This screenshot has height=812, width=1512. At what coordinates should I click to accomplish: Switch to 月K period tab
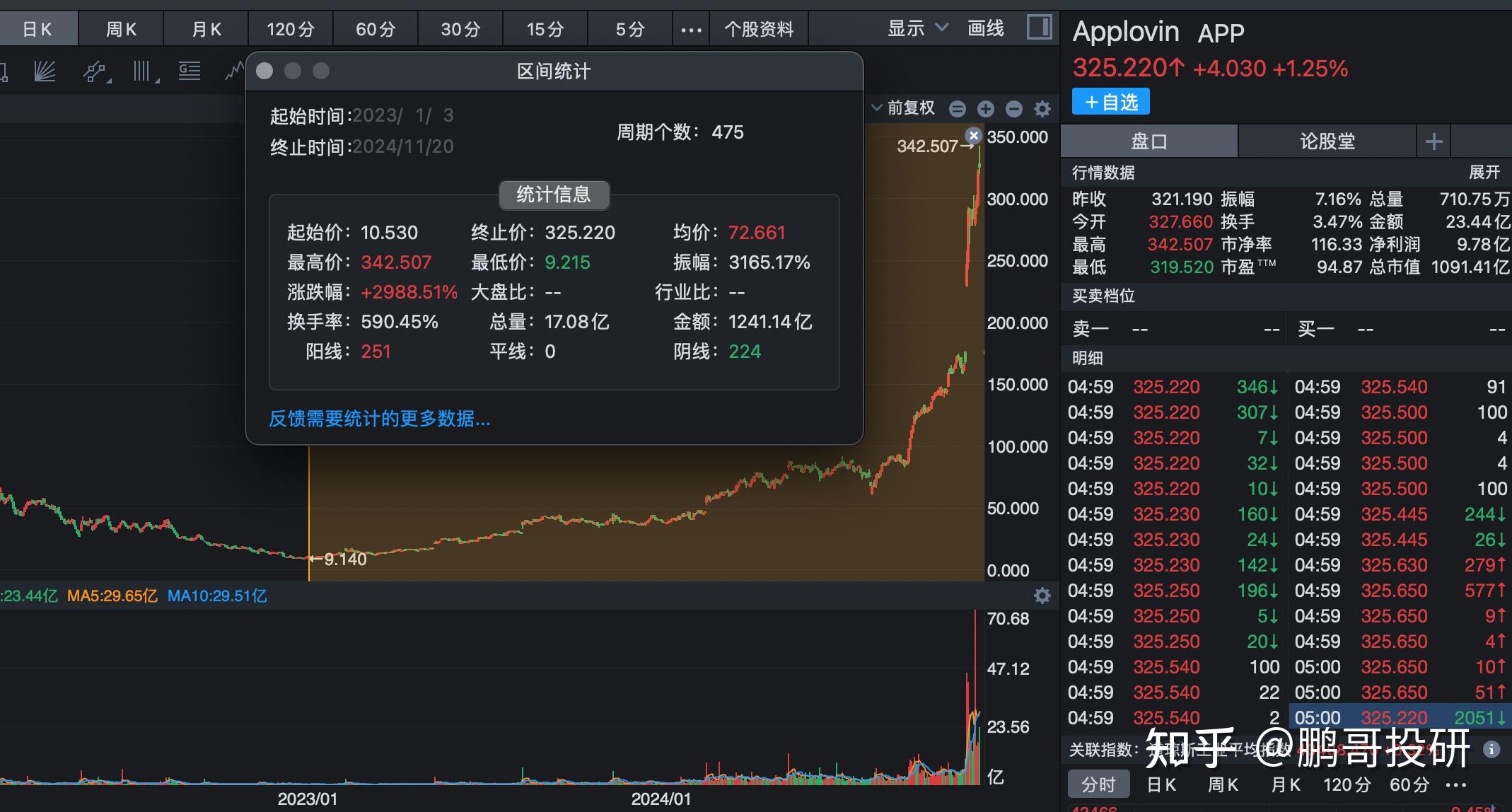(206, 30)
